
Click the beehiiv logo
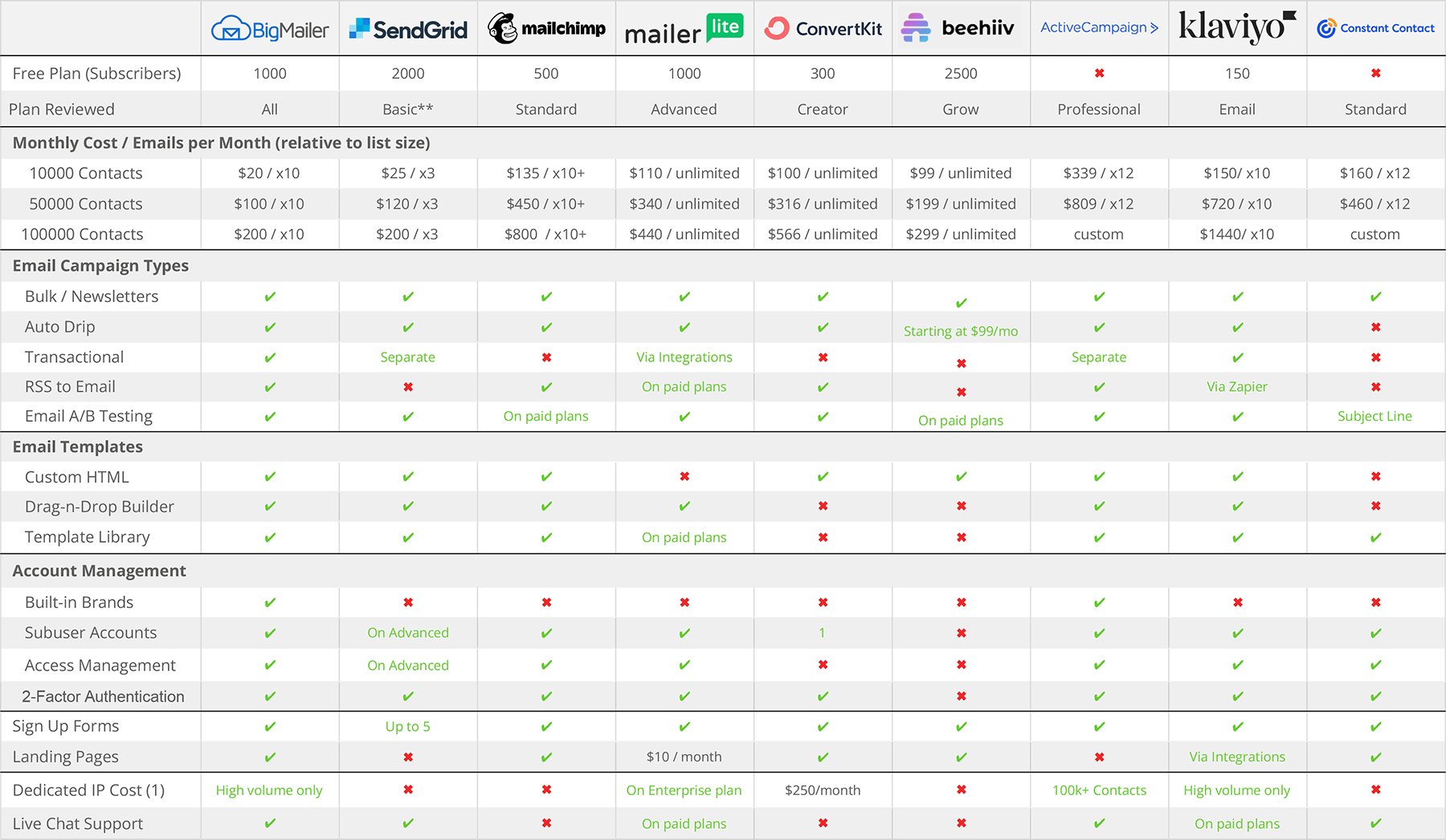[x=958, y=28]
